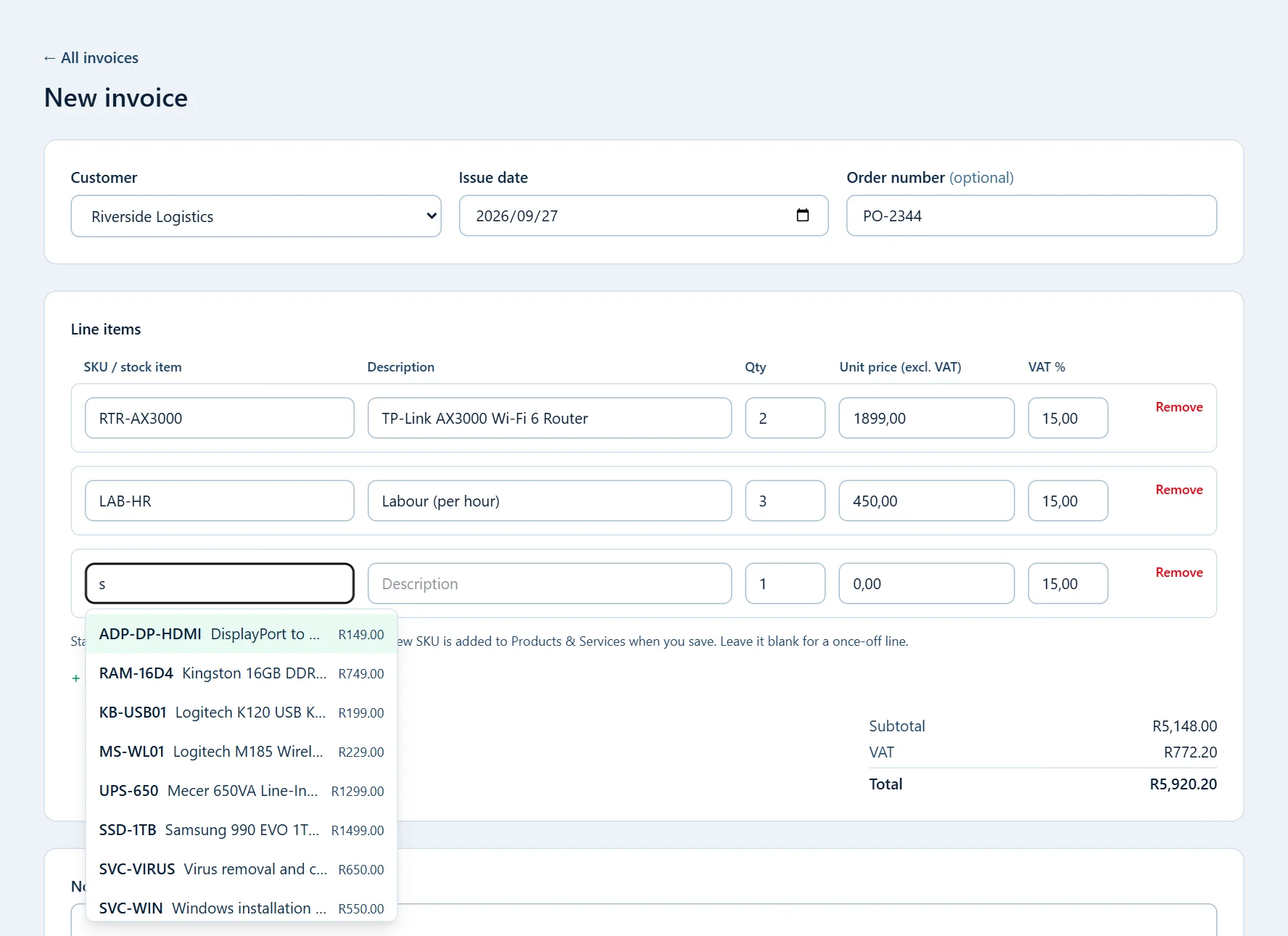
Task: Click unit price field showing 1899,00
Action: [x=927, y=418]
